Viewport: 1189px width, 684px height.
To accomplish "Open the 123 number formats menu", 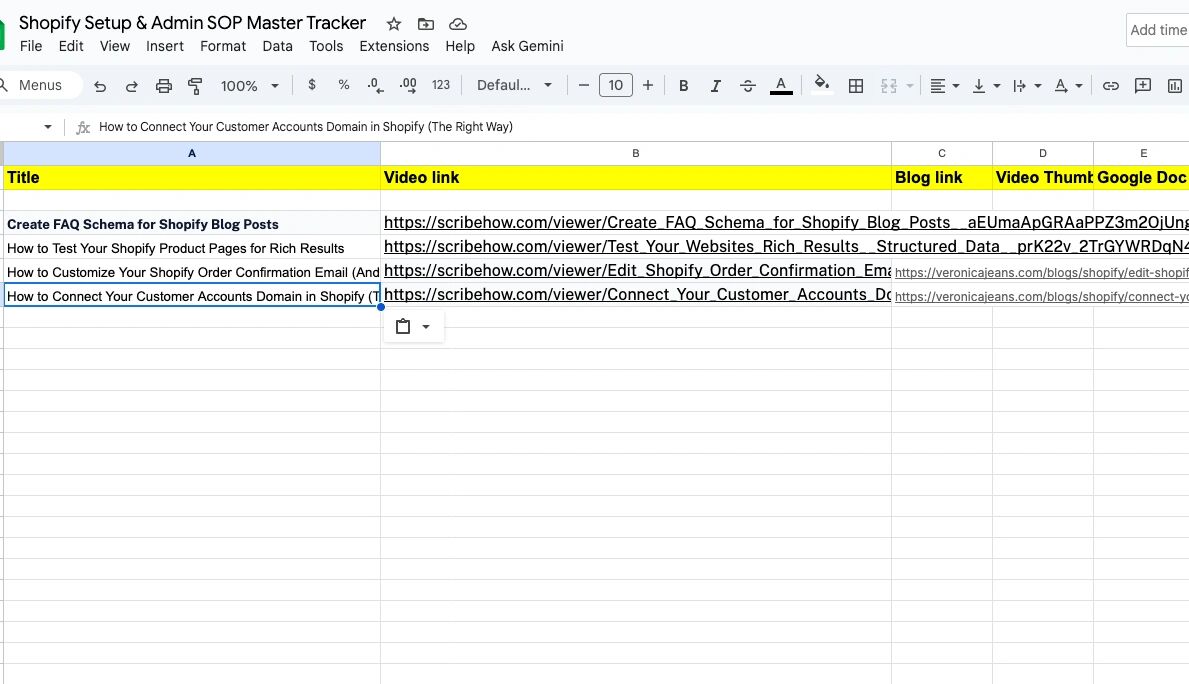I will click(x=441, y=85).
